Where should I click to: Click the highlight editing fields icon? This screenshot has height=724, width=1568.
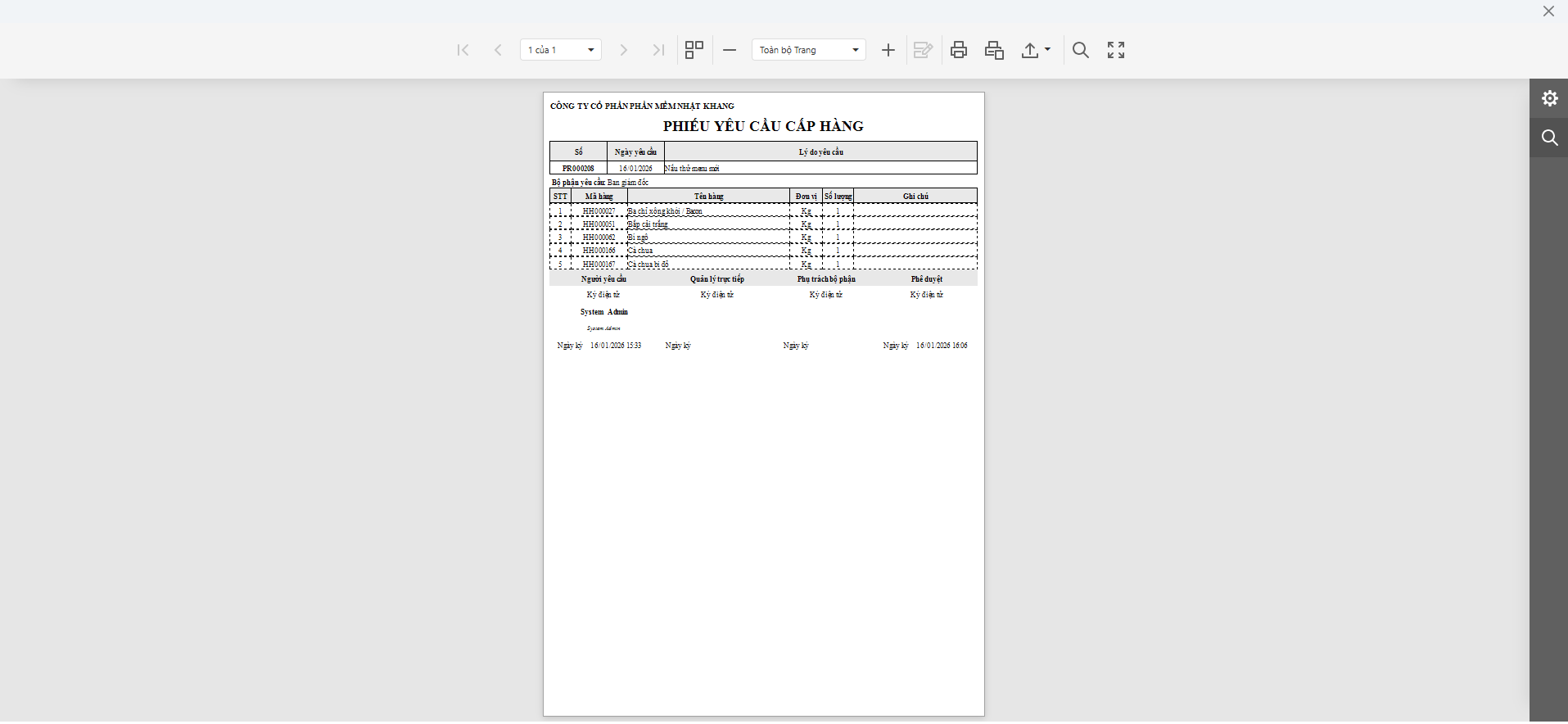click(x=923, y=50)
